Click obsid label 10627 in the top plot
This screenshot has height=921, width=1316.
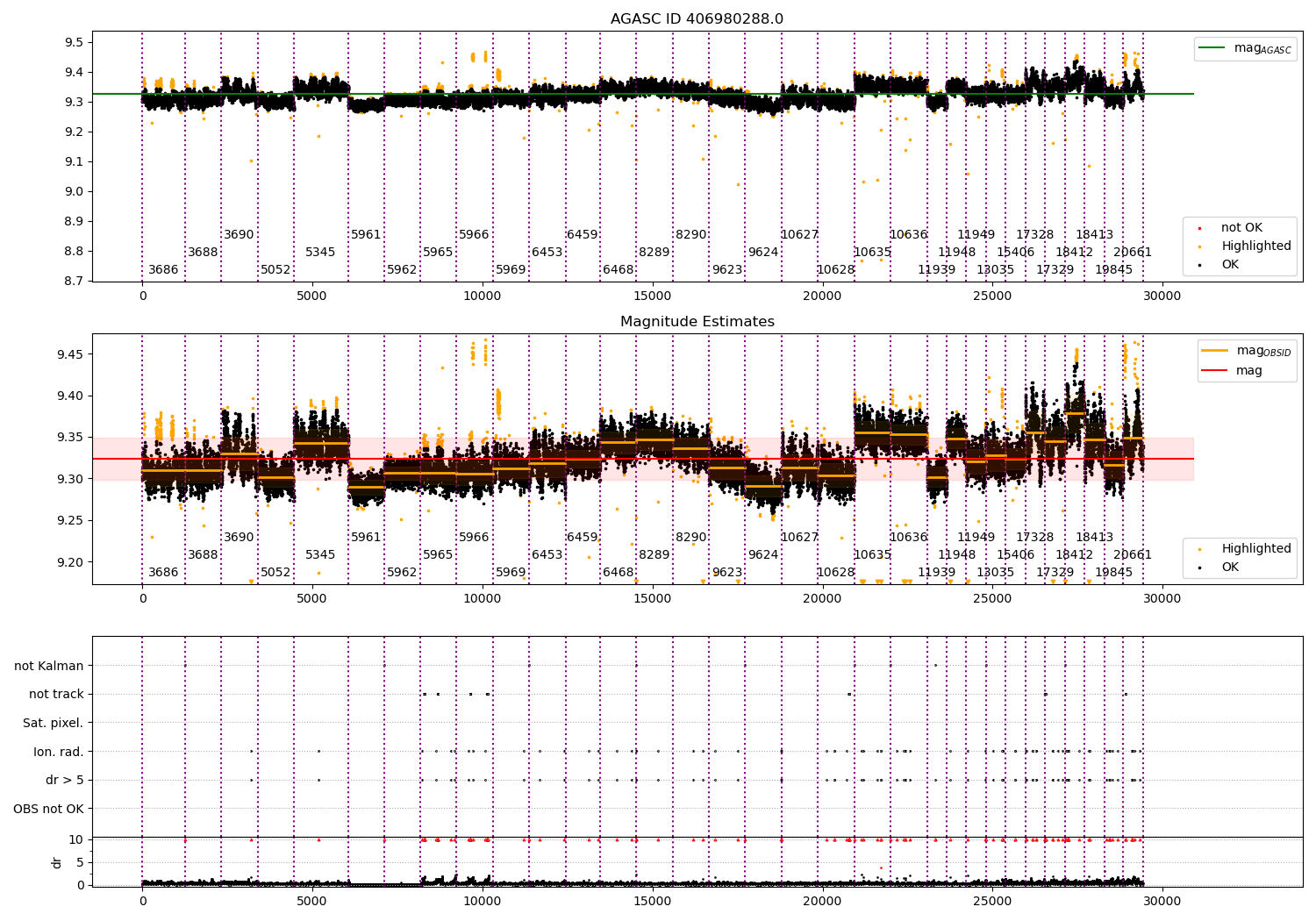tap(799, 235)
